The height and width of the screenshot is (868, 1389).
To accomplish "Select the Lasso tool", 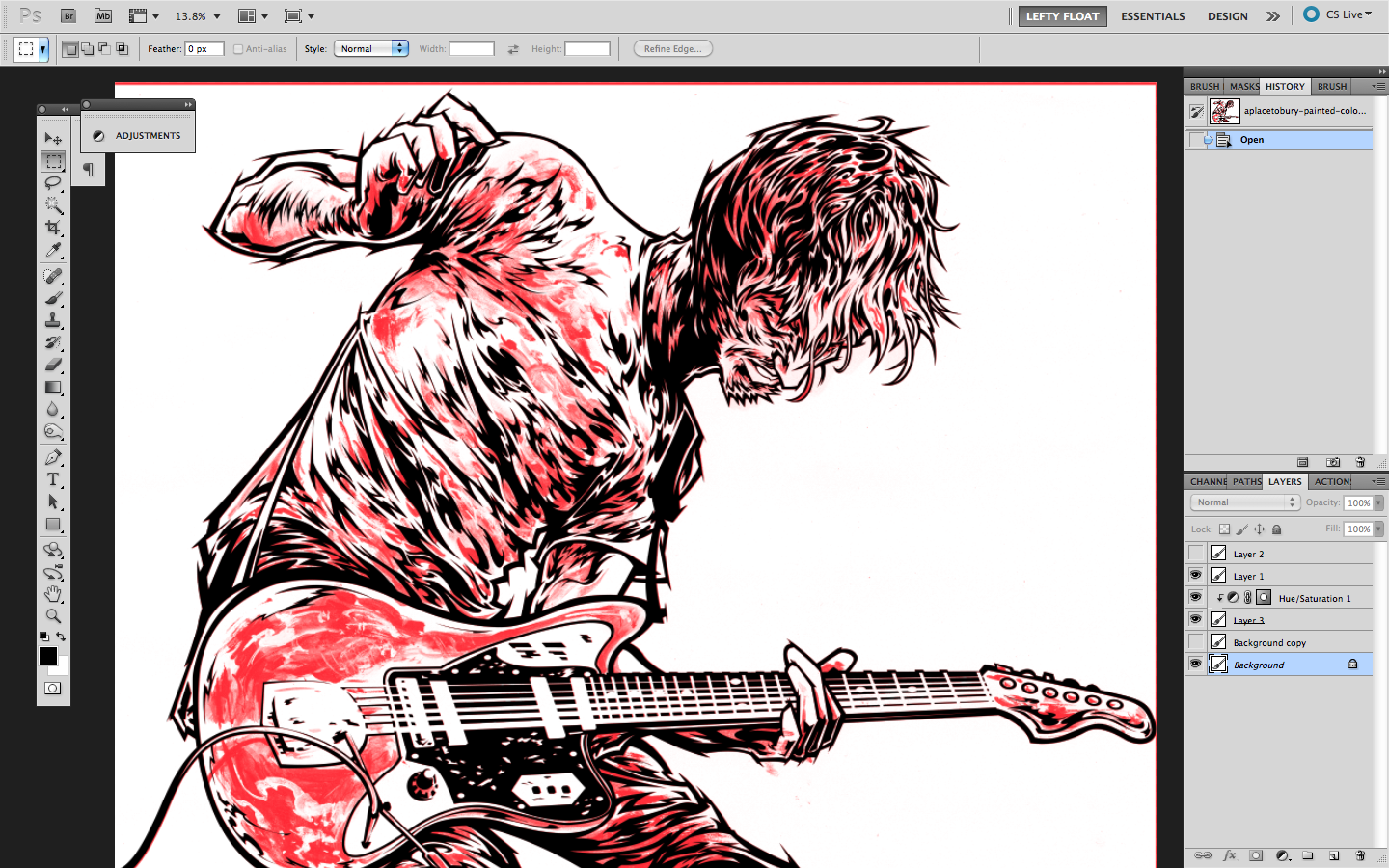I will pos(53,183).
